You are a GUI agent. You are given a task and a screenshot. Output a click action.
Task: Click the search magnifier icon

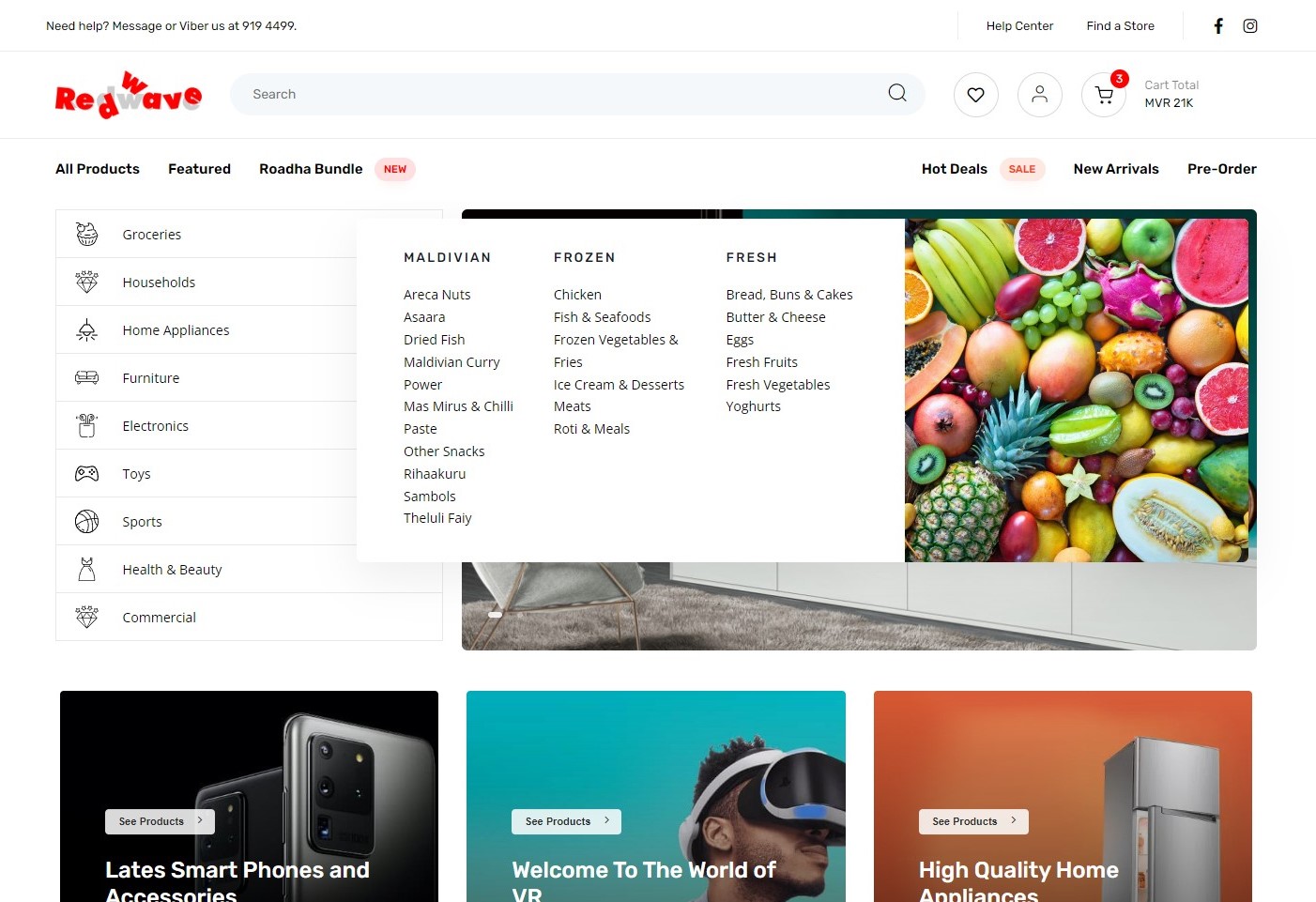tap(897, 93)
